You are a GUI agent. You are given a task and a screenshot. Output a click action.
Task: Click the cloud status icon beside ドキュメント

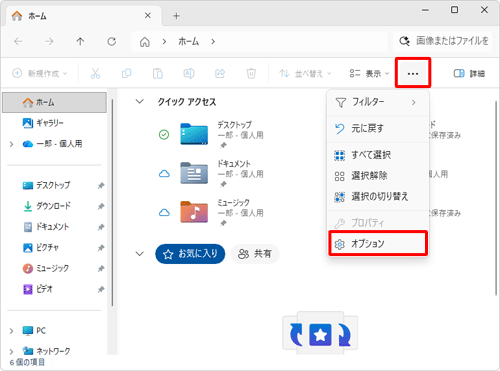pyautogui.click(x=164, y=174)
